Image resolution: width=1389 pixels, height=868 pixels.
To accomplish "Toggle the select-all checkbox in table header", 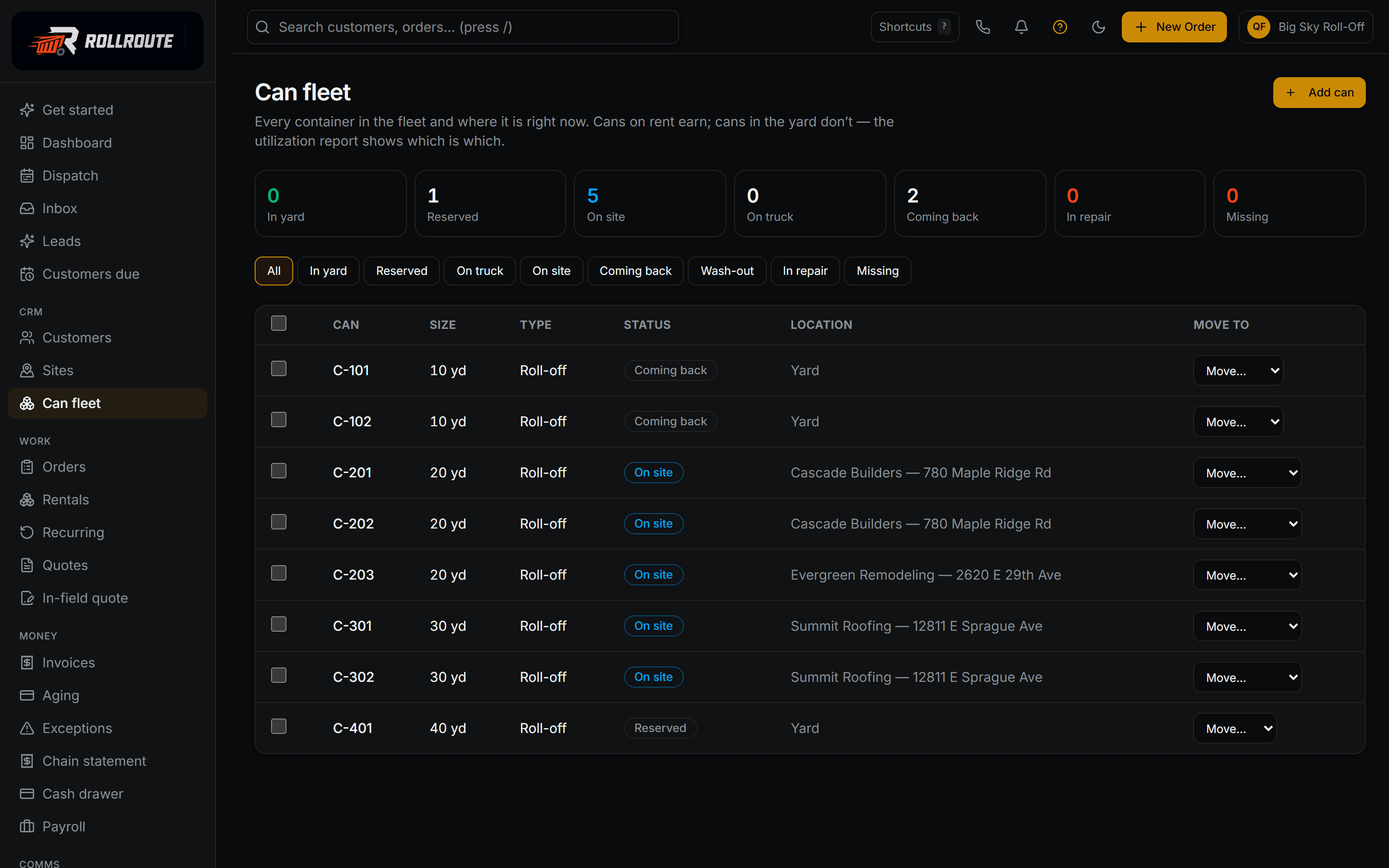I will click(278, 323).
